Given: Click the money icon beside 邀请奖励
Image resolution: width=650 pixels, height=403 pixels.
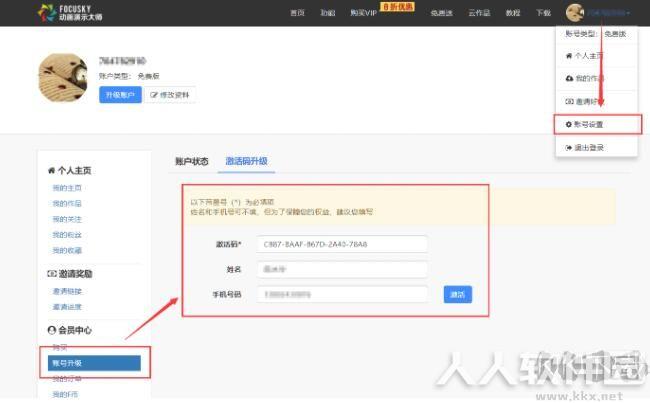Looking at the screenshot, I should click(x=52, y=274).
